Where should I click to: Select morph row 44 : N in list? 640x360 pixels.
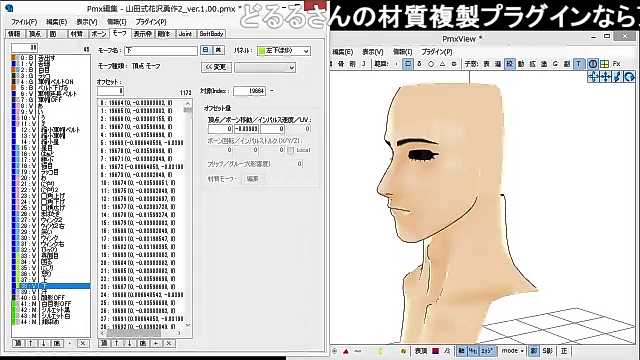[51, 322]
